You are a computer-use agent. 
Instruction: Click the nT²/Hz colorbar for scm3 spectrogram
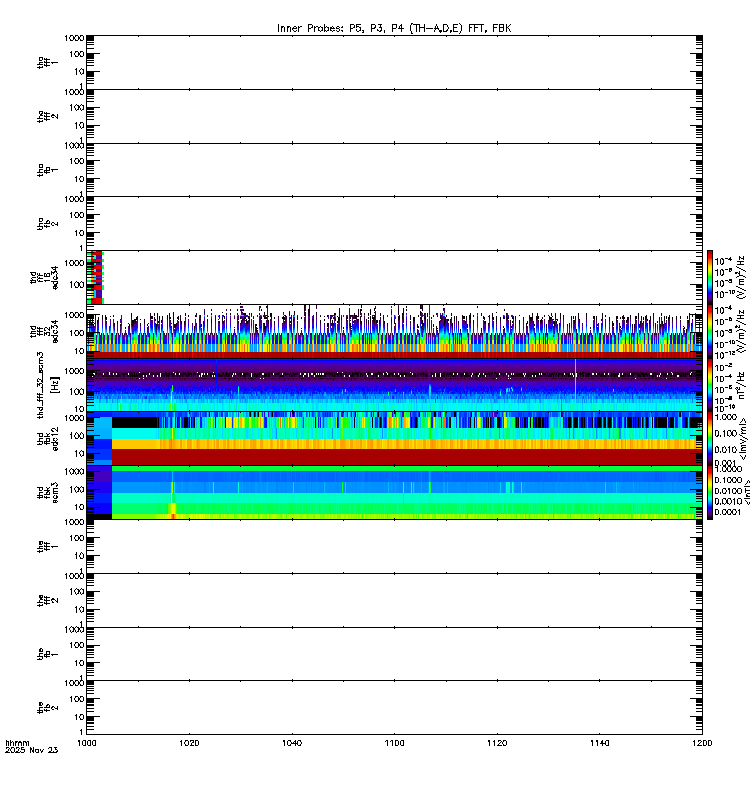click(710, 385)
